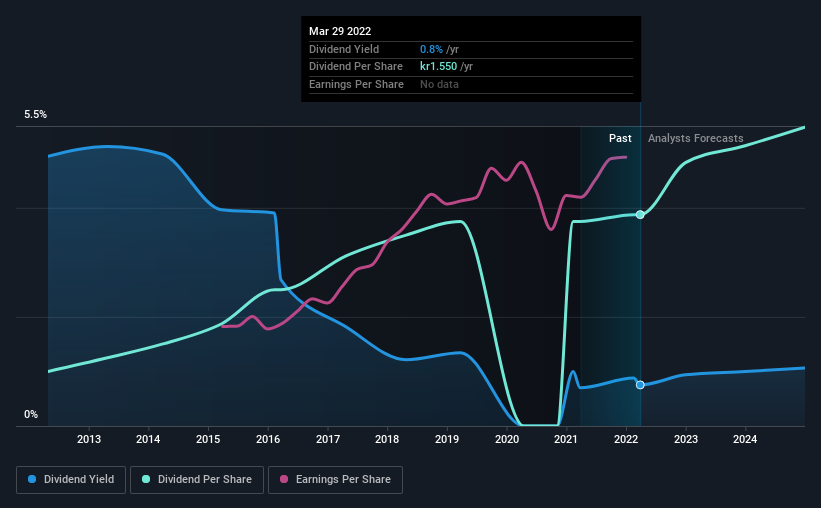Select the blue Dividend Yield data point marker
The image size is (821, 508).
coord(640,385)
